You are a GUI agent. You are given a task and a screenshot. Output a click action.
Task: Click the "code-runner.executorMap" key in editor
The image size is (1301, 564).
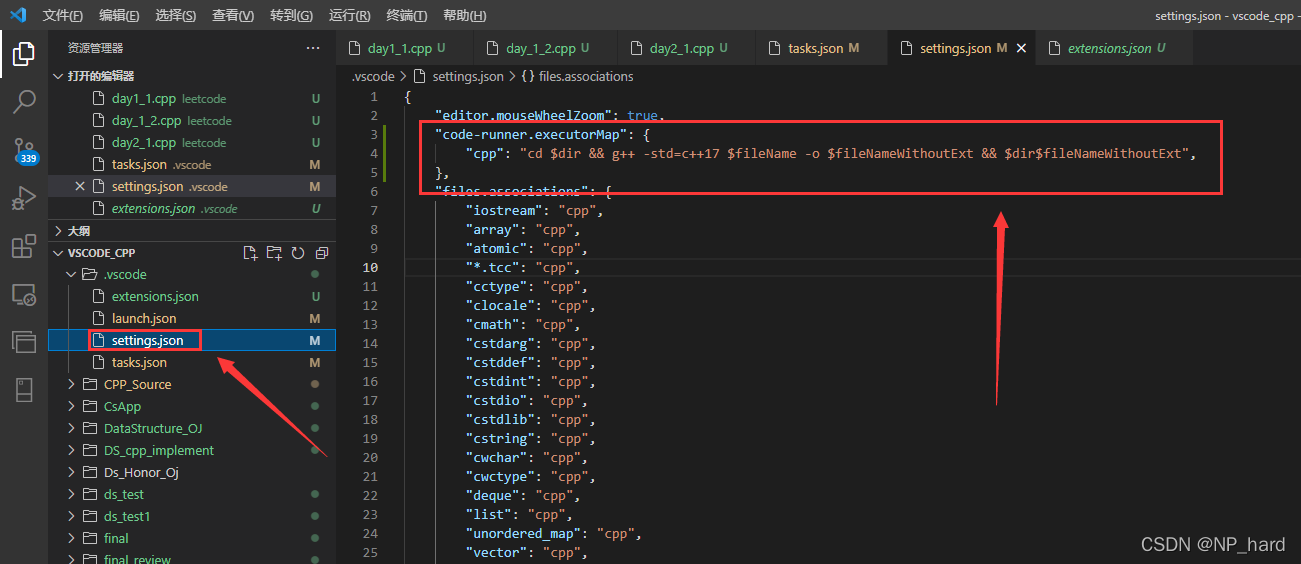click(x=530, y=135)
